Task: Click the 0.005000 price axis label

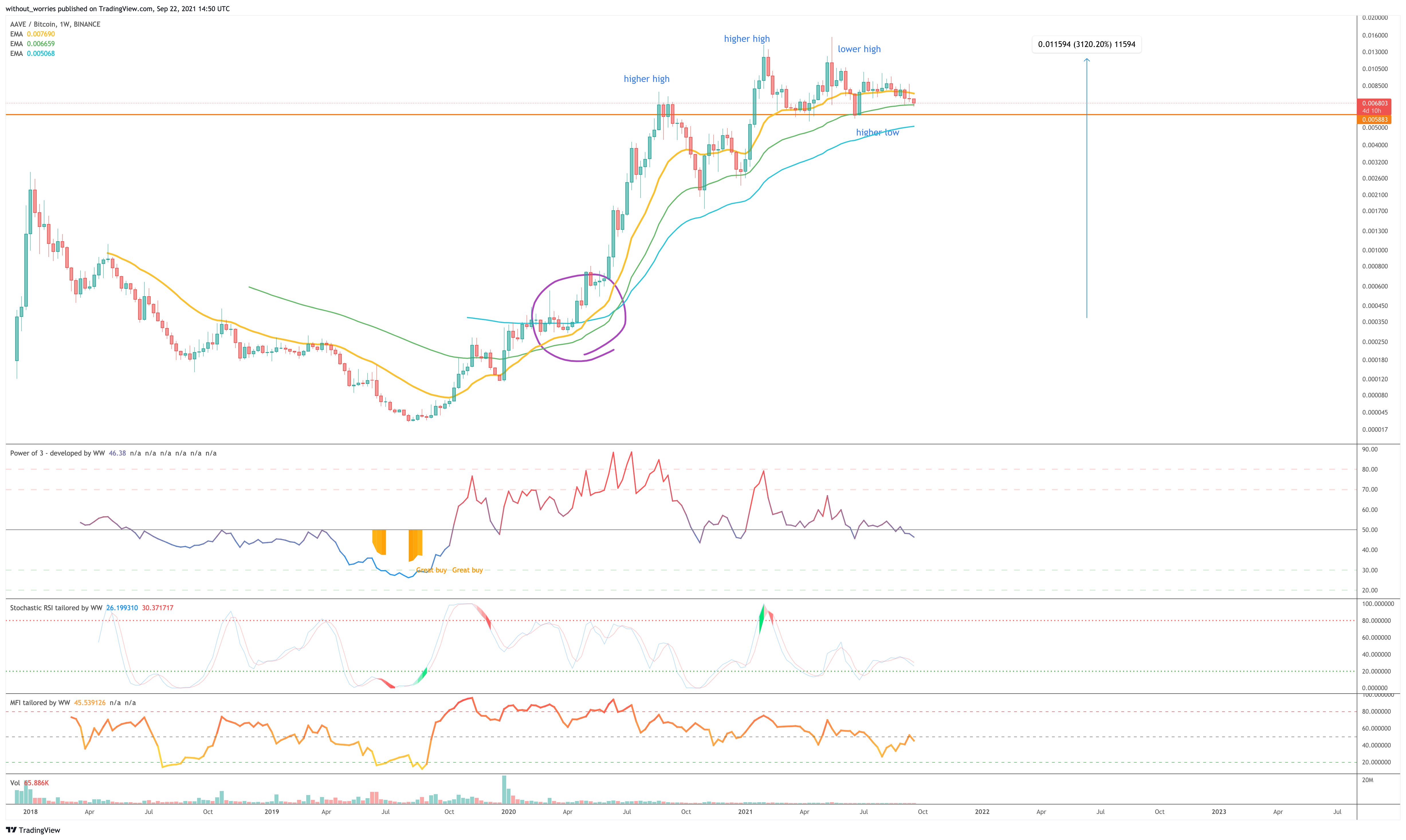Action: pyautogui.click(x=1375, y=128)
